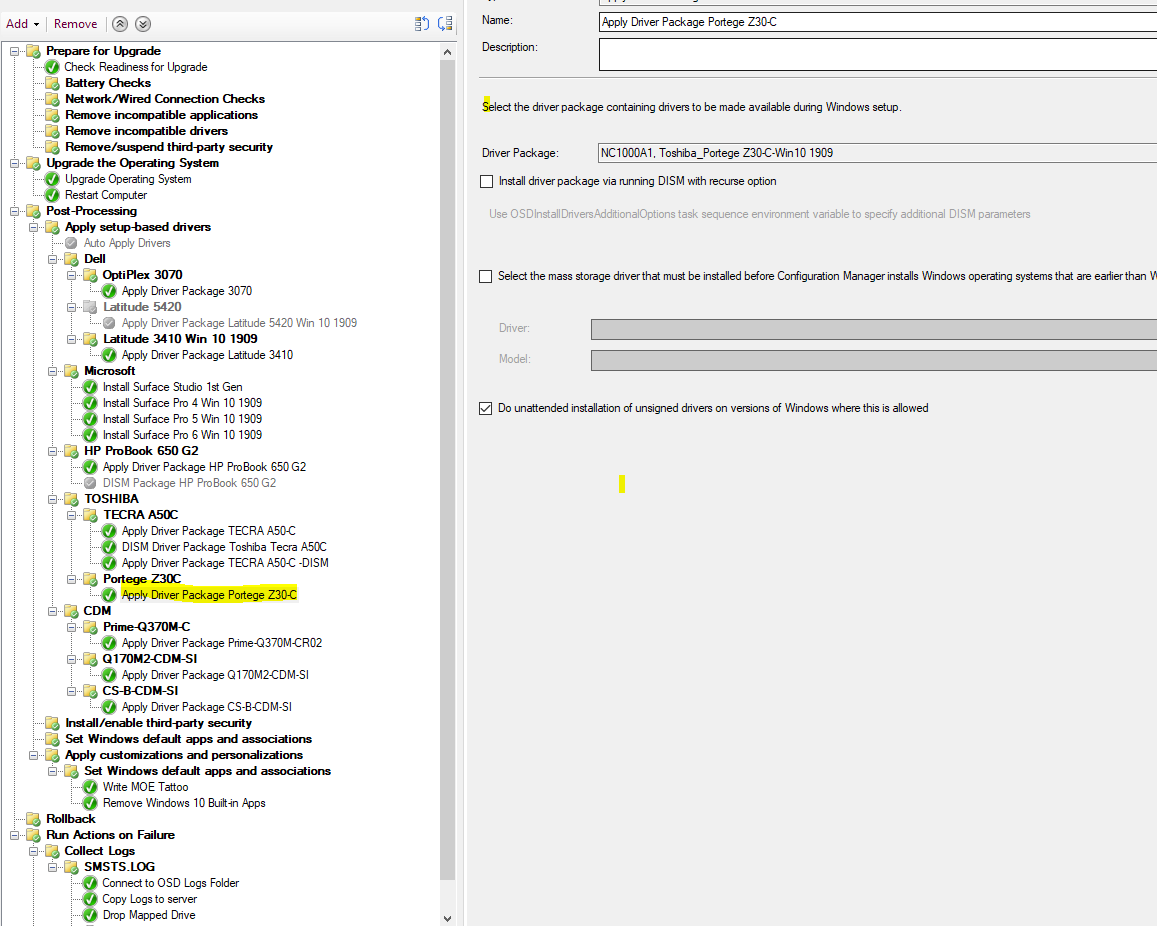Screen dimensions: 1157x926
Task: Click the disabled DISM Package HP ProBook icon
Action: point(90,483)
